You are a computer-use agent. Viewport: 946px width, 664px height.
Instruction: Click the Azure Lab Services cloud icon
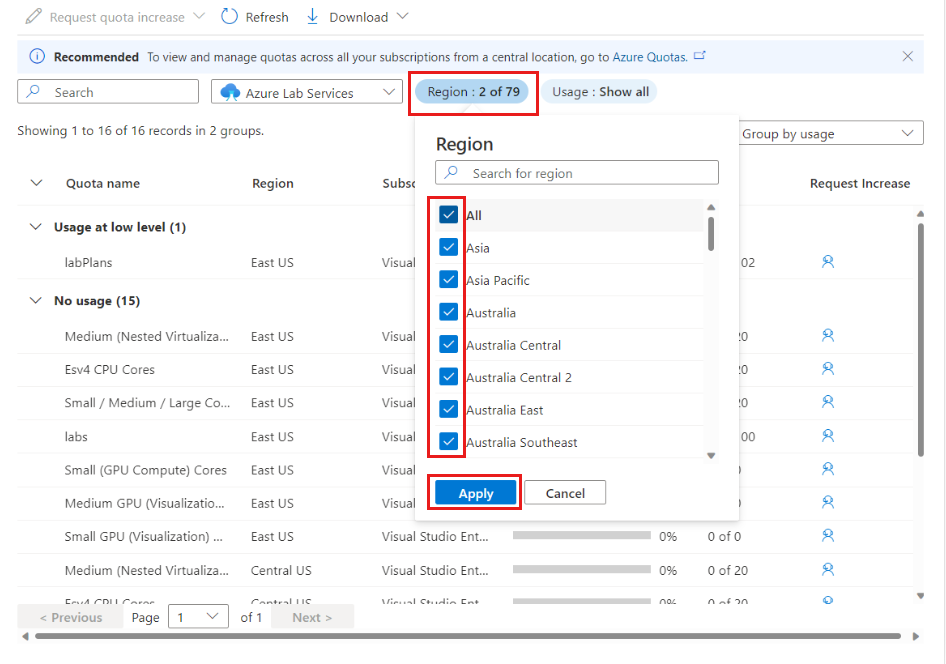tap(230, 92)
